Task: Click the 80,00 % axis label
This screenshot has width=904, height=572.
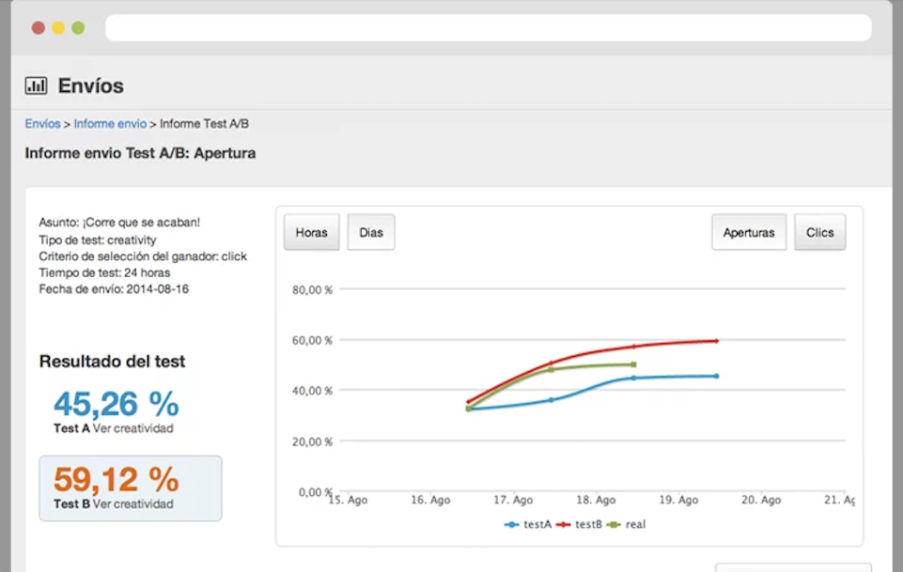Action: coord(312,290)
